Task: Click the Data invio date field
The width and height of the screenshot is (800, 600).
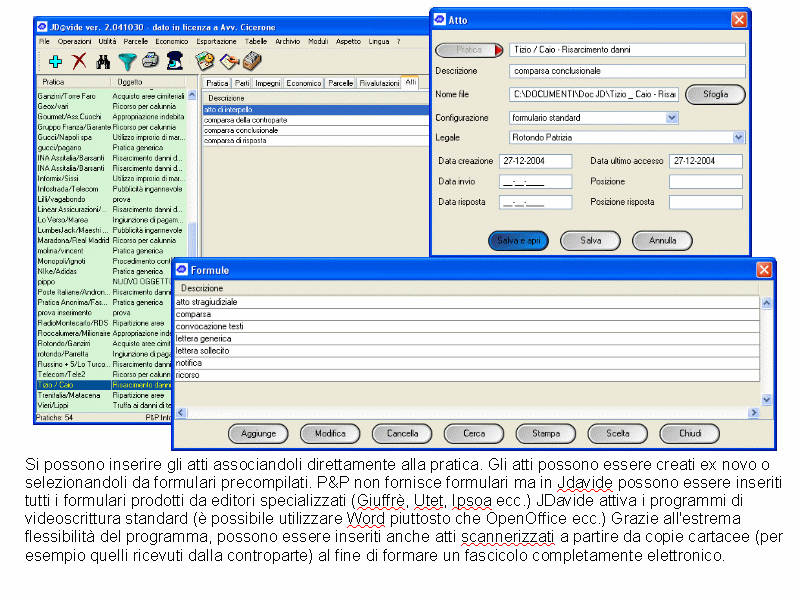Action: 535,182
